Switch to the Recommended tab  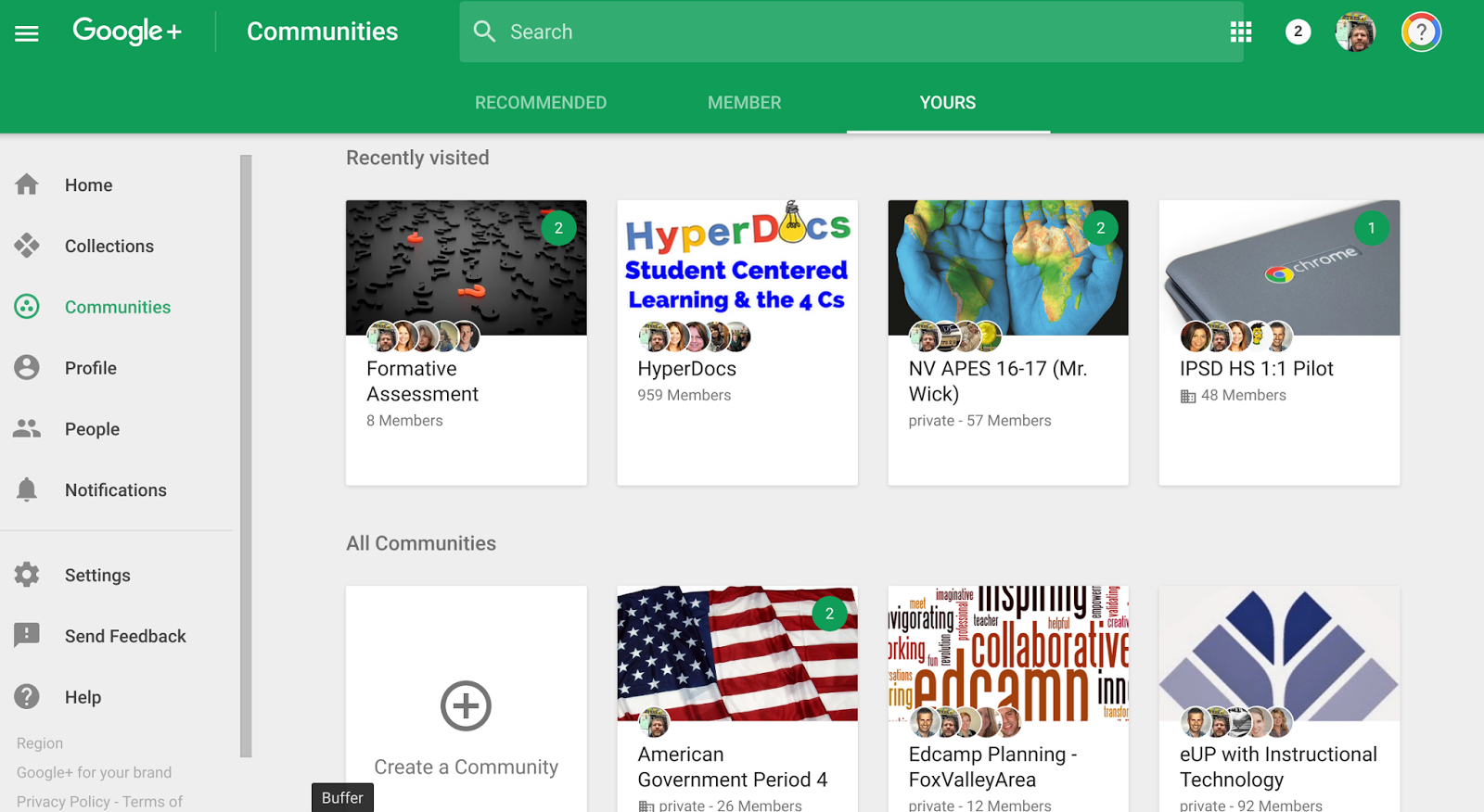(x=541, y=103)
